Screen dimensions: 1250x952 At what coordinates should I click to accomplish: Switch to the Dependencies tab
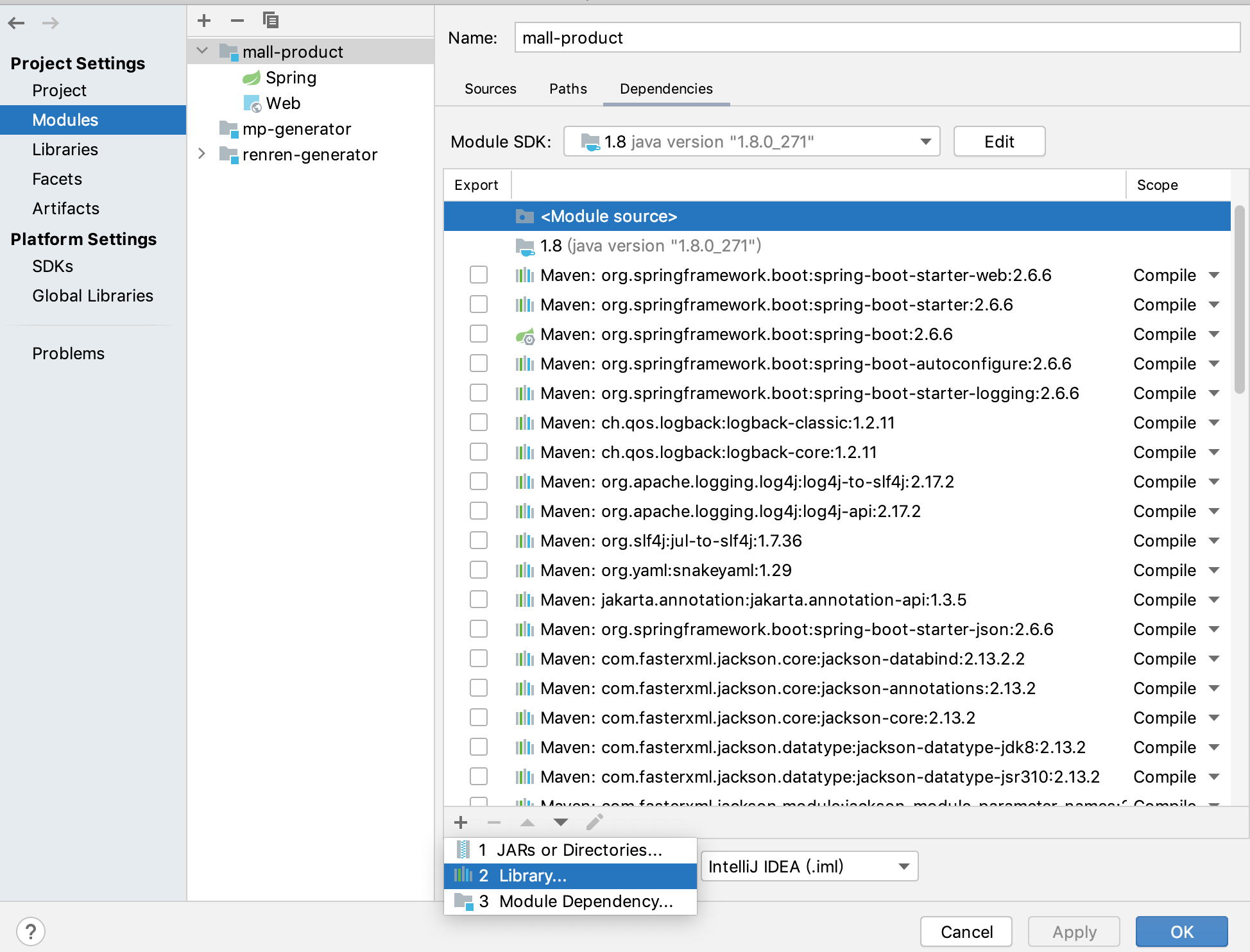pyautogui.click(x=666, y=89)
